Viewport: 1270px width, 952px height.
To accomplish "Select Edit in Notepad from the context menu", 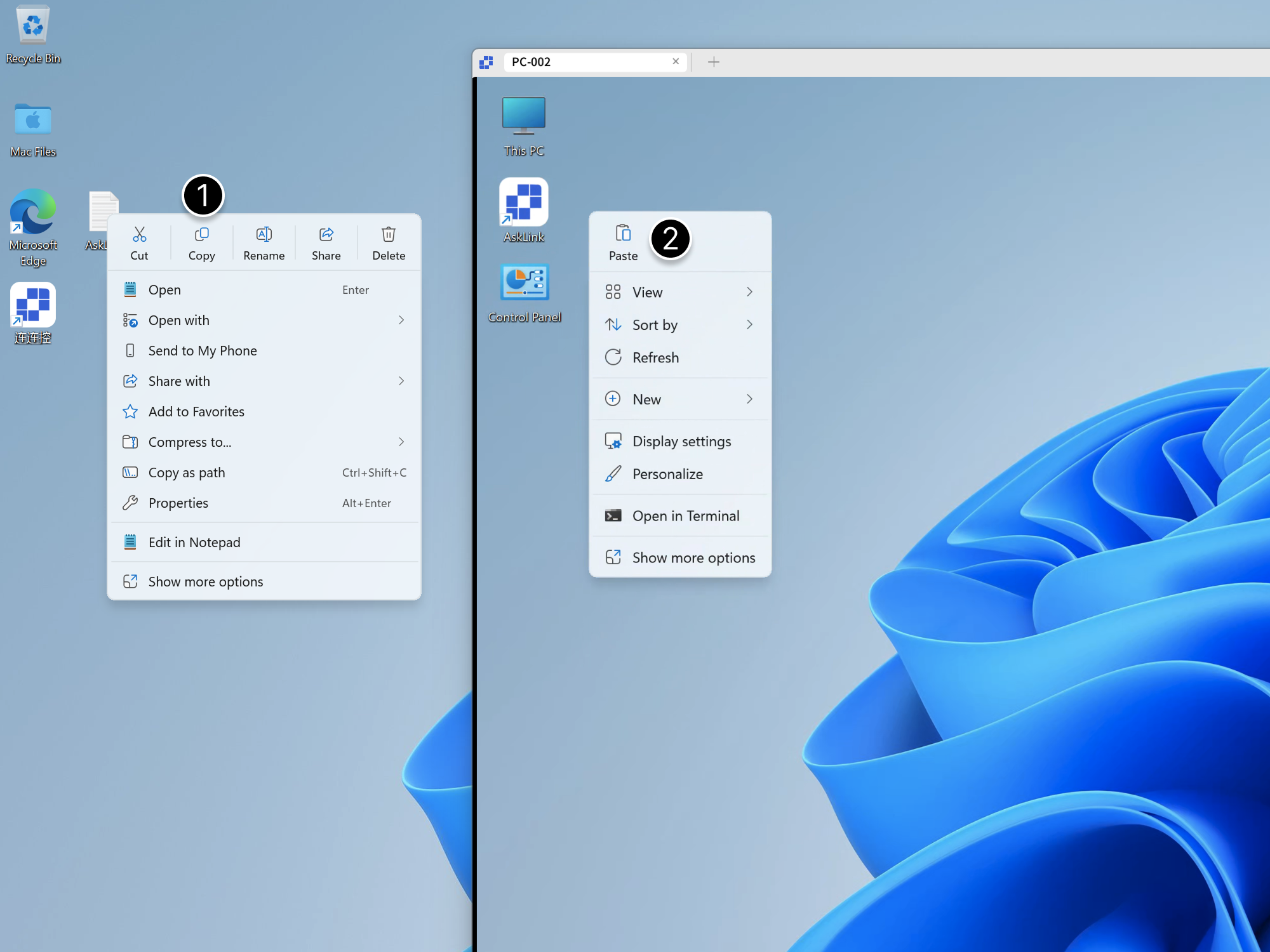I will click(x=194, y=542).
